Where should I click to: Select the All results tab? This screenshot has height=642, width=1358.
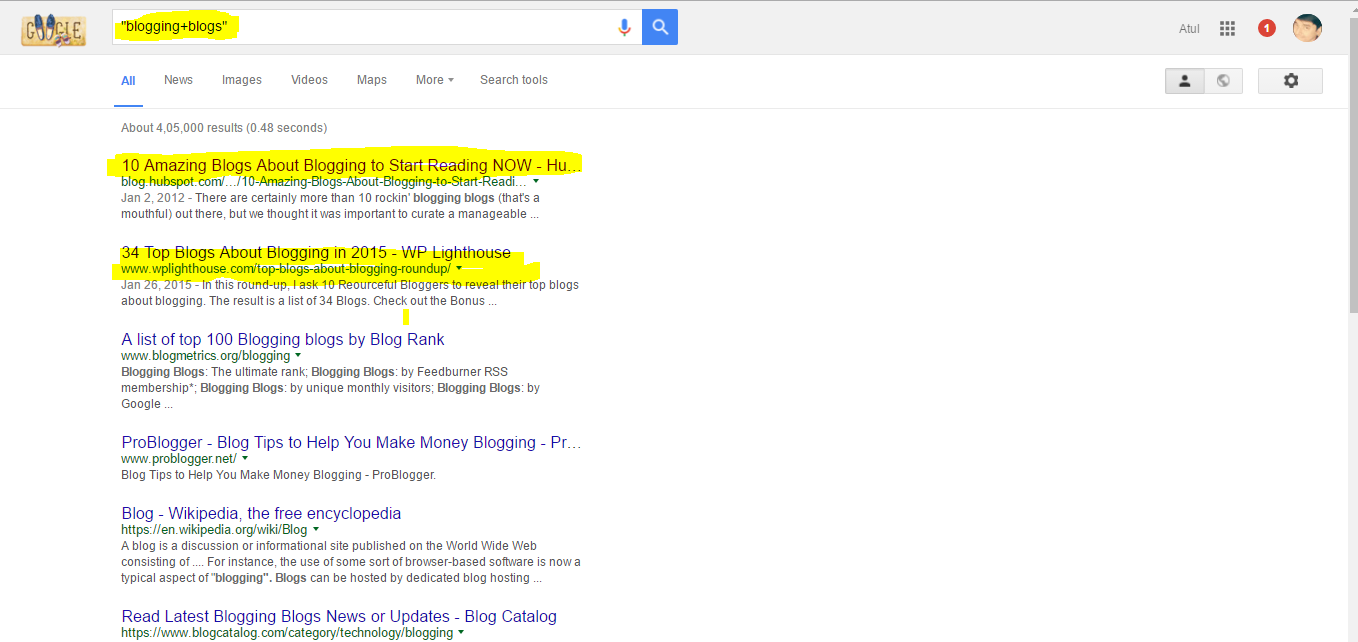(128, 81)
